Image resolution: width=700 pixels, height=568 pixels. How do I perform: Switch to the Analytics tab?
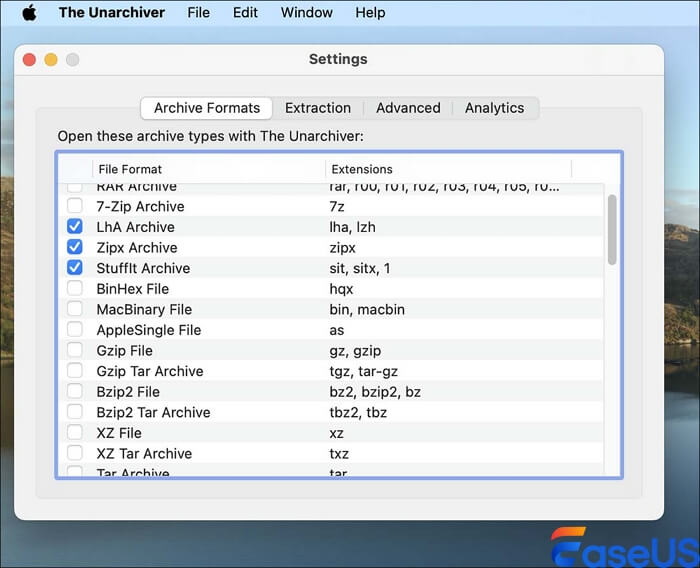pos(494,108)
